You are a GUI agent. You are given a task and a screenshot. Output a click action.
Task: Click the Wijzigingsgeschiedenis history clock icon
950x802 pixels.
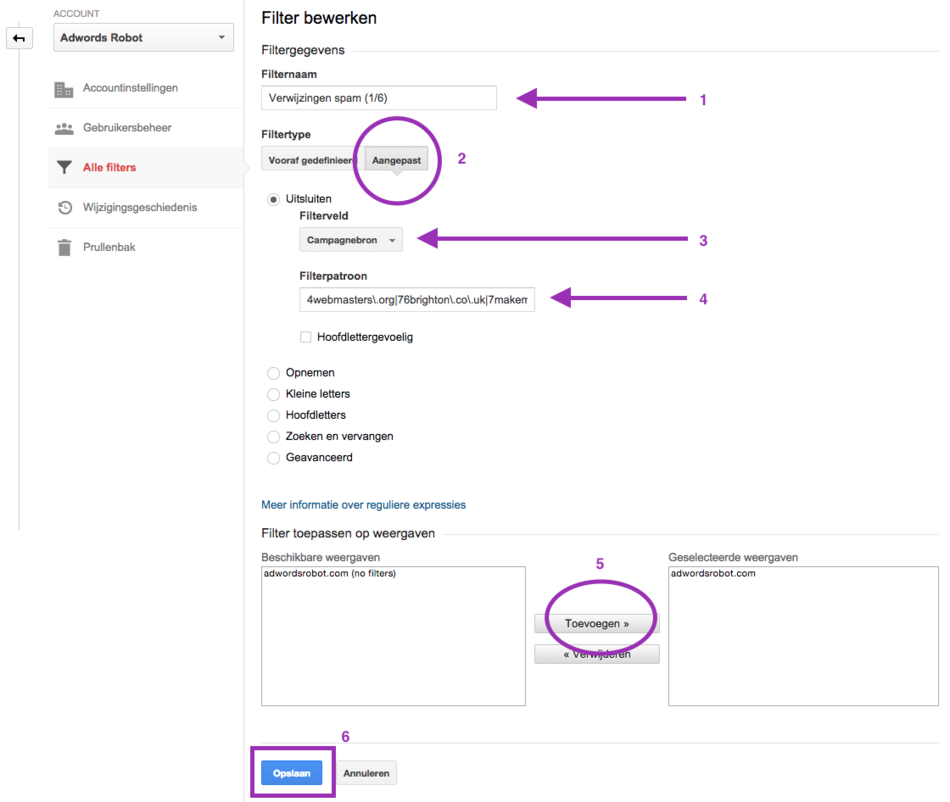(x=64, y=208)
